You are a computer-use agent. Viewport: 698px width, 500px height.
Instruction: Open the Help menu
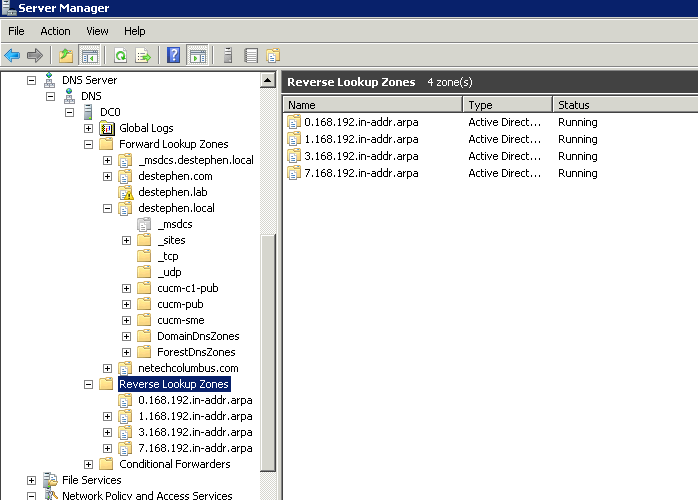[x=134, y=31]
